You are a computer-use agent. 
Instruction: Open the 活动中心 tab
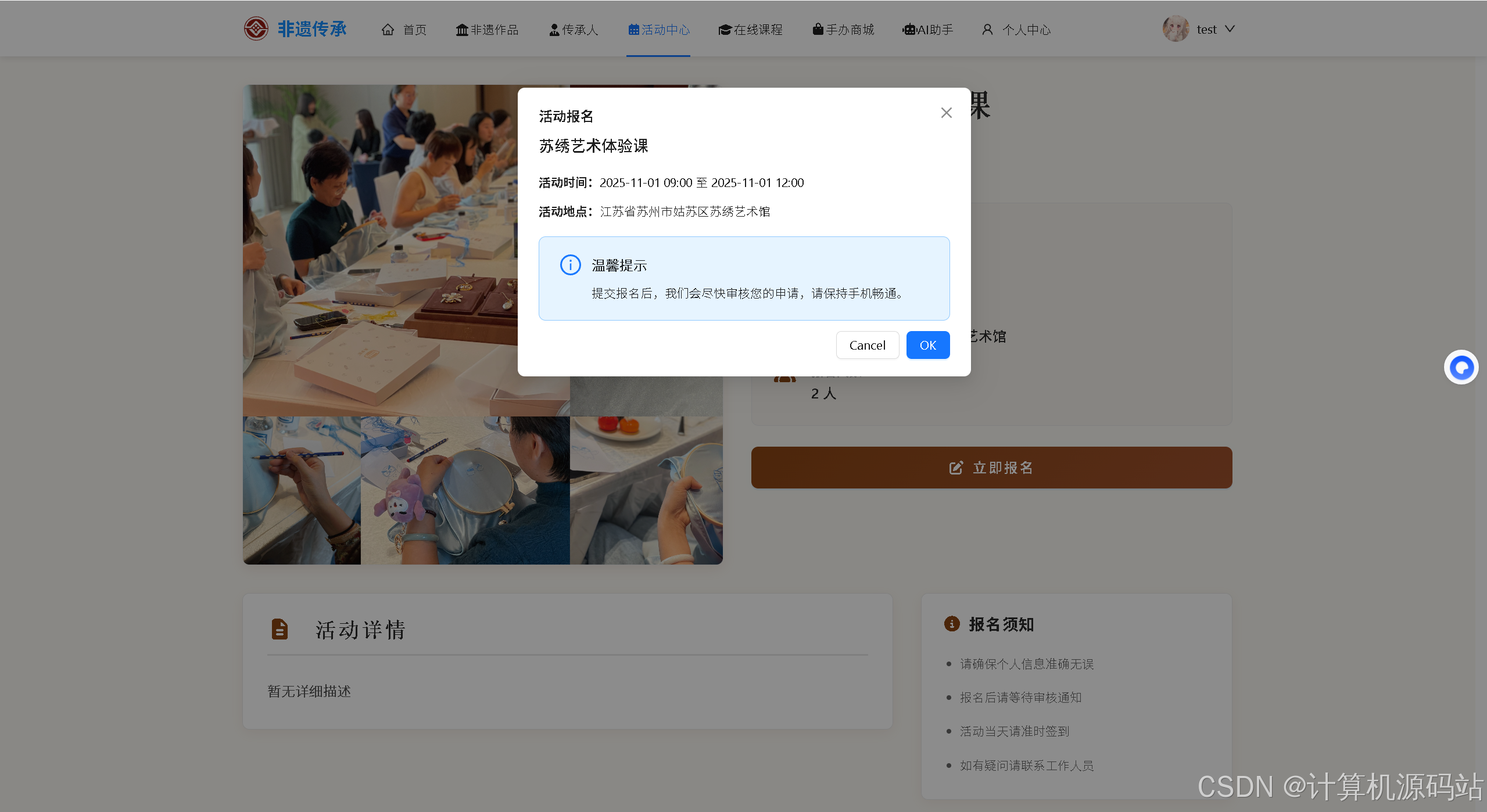(658, 30)
